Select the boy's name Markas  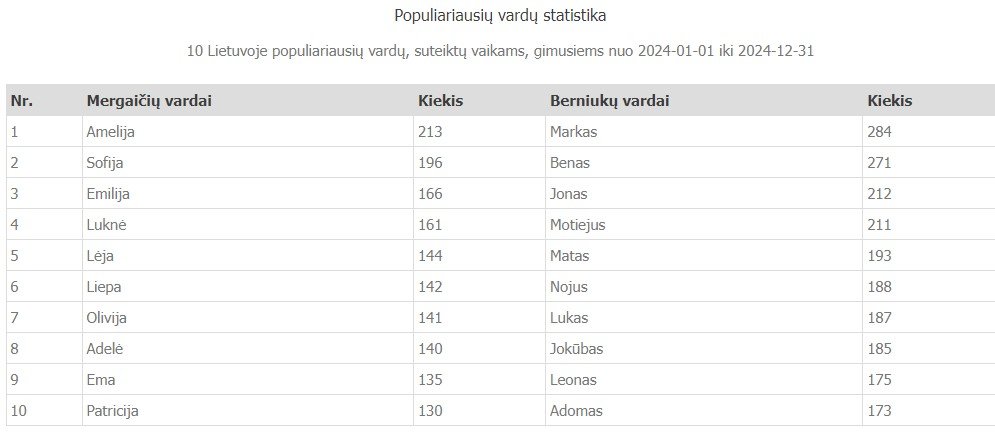click(x=574, y=132)
